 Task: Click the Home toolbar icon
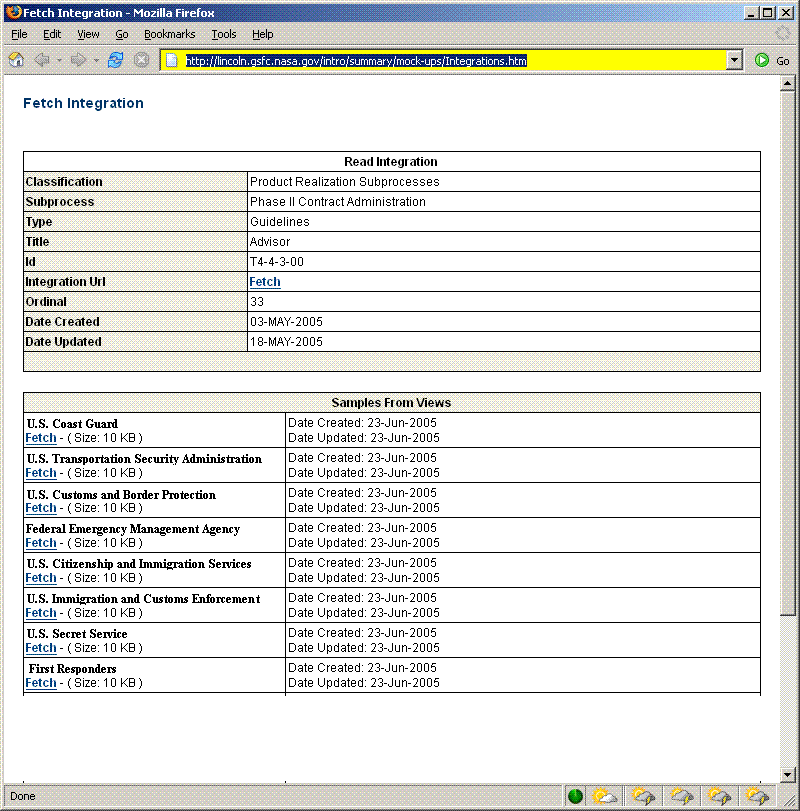click(16, 60)
